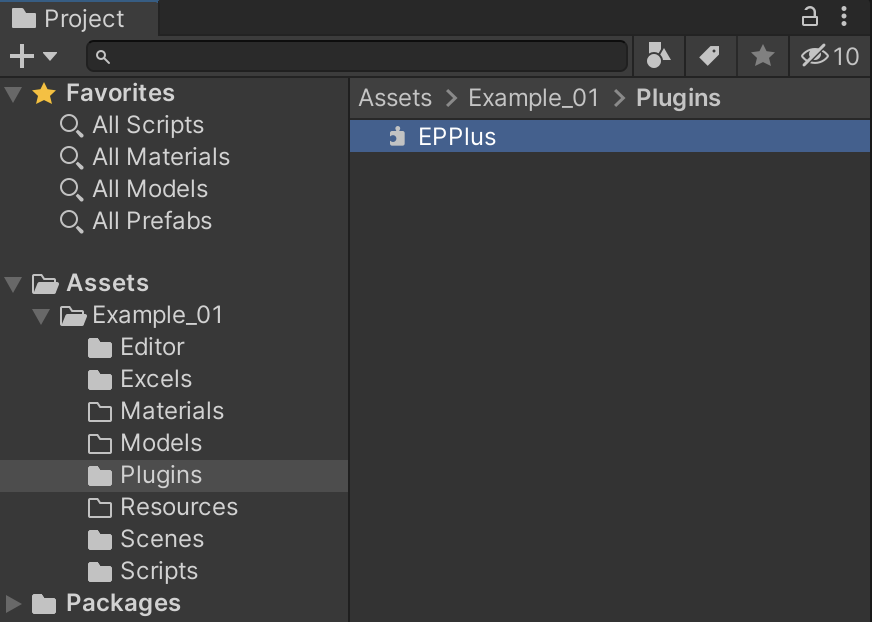Screen dimensions: 872x622
Task: Select the Favorites heading
Action: click(x=120, y=93)
